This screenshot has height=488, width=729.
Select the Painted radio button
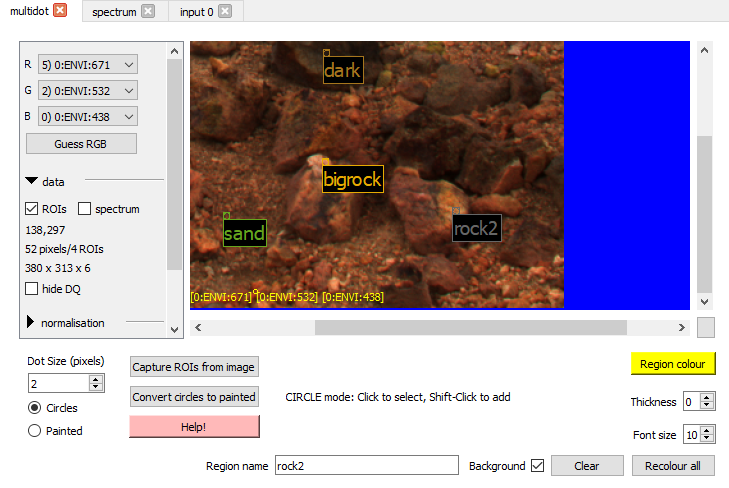[x=35, y=431]
